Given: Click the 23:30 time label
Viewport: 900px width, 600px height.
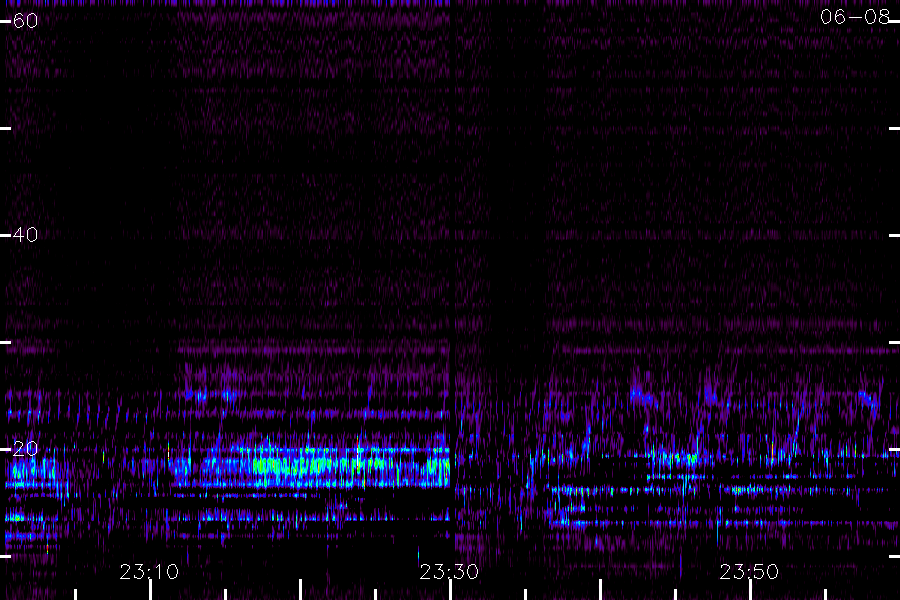Looking at the screenshot, I should pyautogui.click(x=449, y=572).
